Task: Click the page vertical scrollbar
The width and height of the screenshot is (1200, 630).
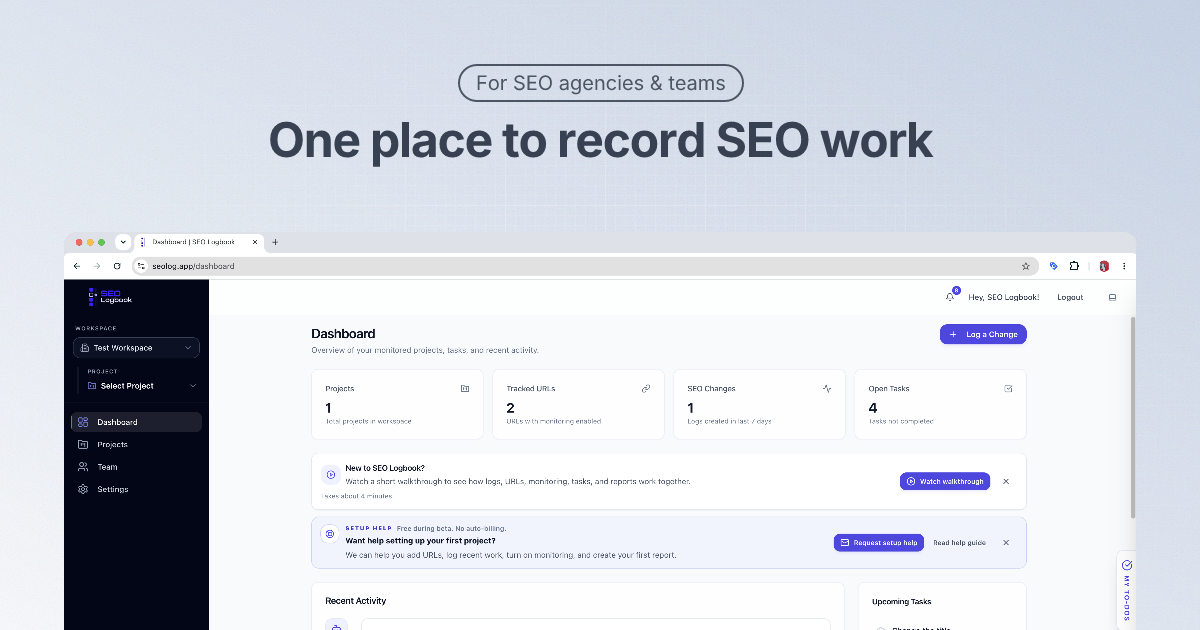Action: 1132,417
